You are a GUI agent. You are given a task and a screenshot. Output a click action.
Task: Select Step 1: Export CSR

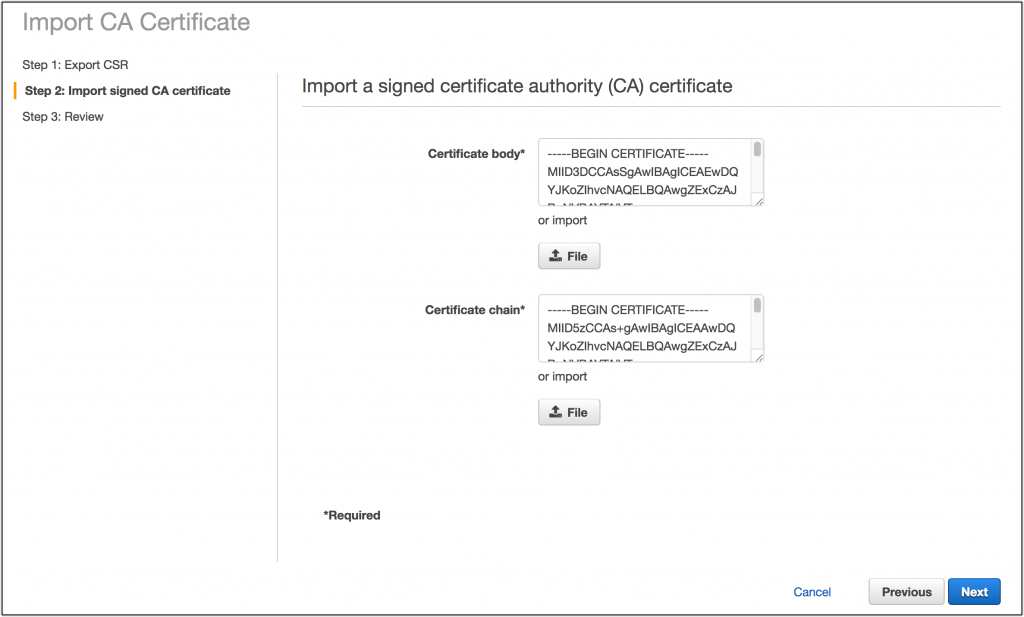75,65
